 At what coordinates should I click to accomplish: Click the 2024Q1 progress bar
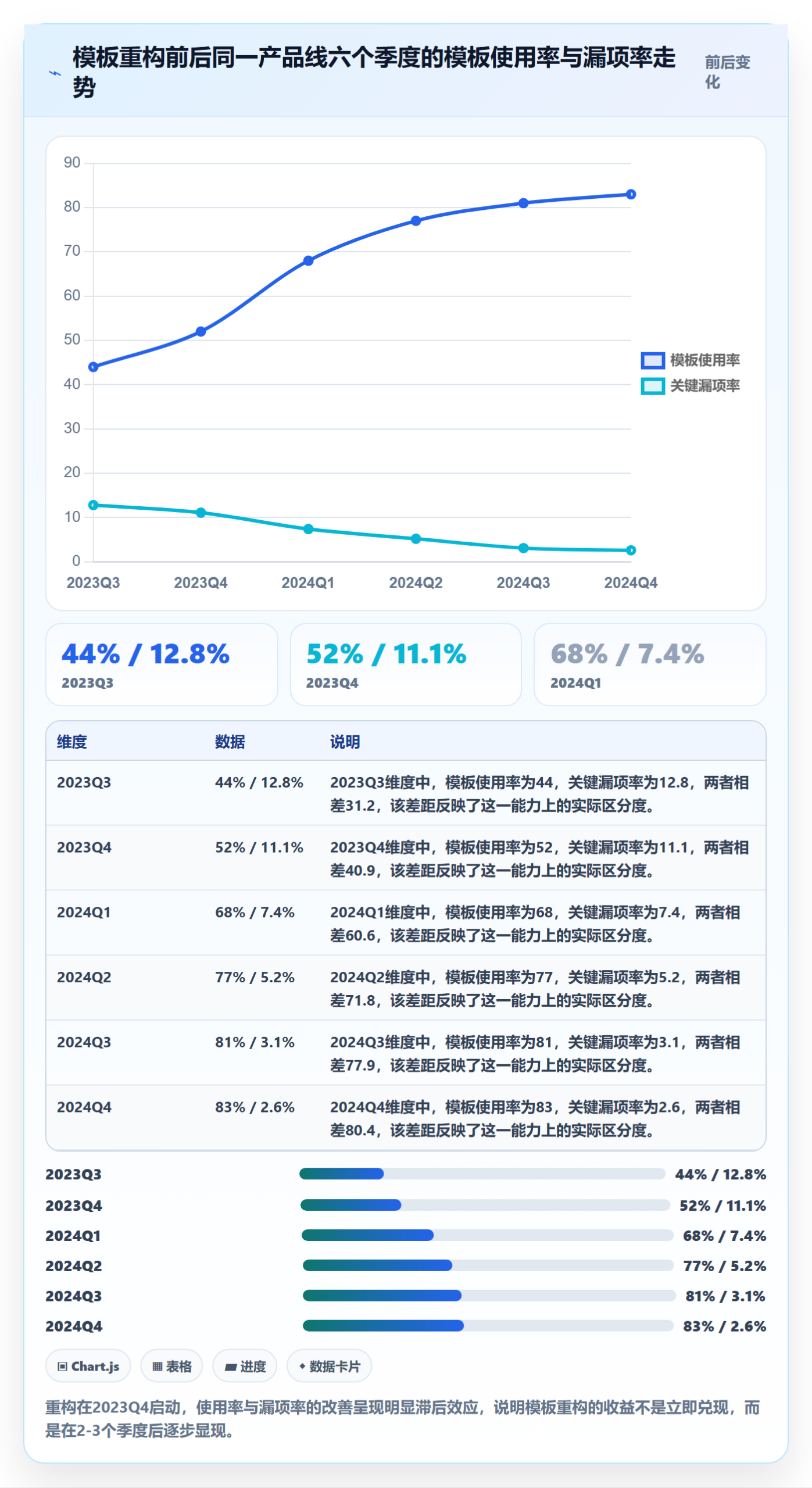coord(488,1235)
